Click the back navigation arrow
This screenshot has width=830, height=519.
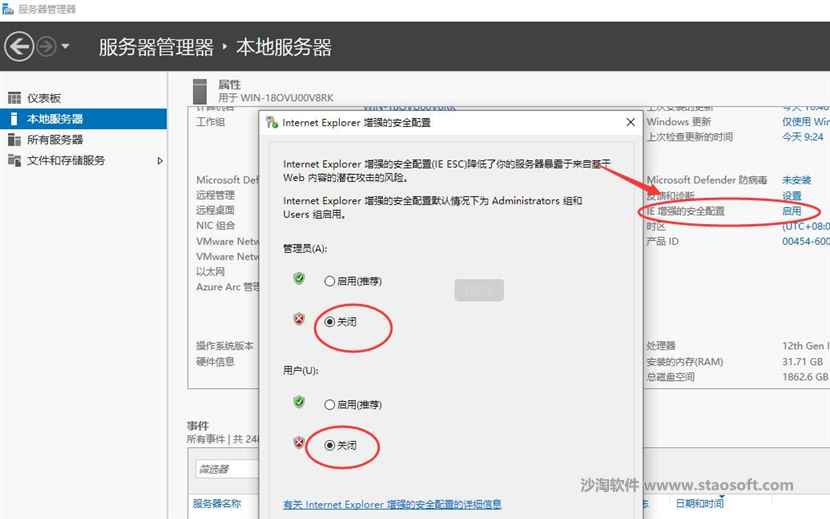coord(19,47)
